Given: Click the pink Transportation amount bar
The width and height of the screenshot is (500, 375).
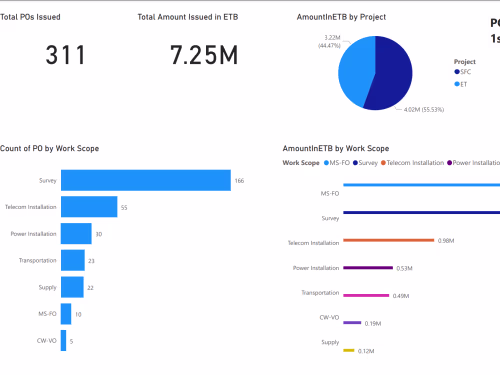Looking at the screenshot, I should (366, 295).
